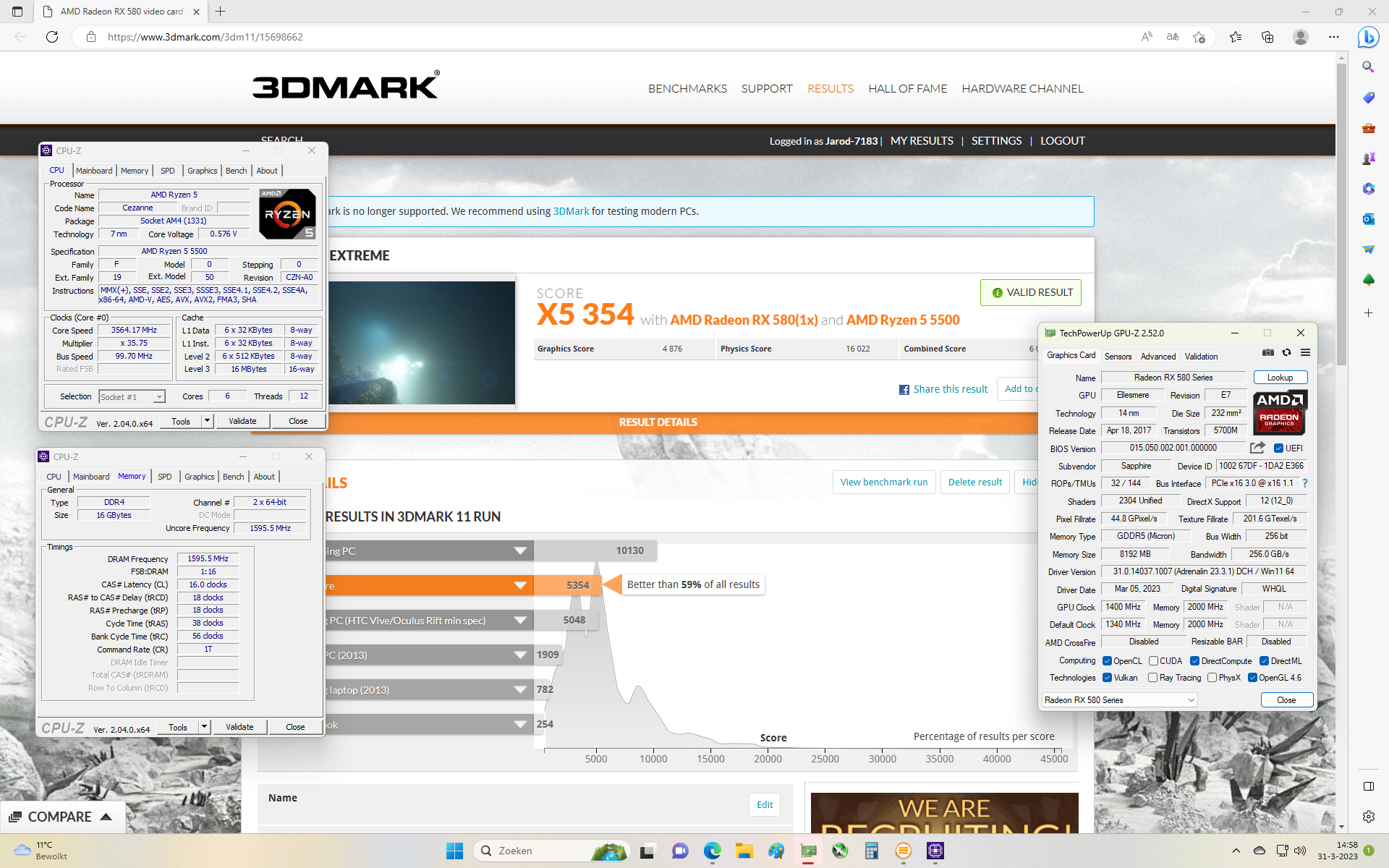Click the Delete result button
The height and width of the screenshot is (868, 1389).
click(x=975, y=482)
